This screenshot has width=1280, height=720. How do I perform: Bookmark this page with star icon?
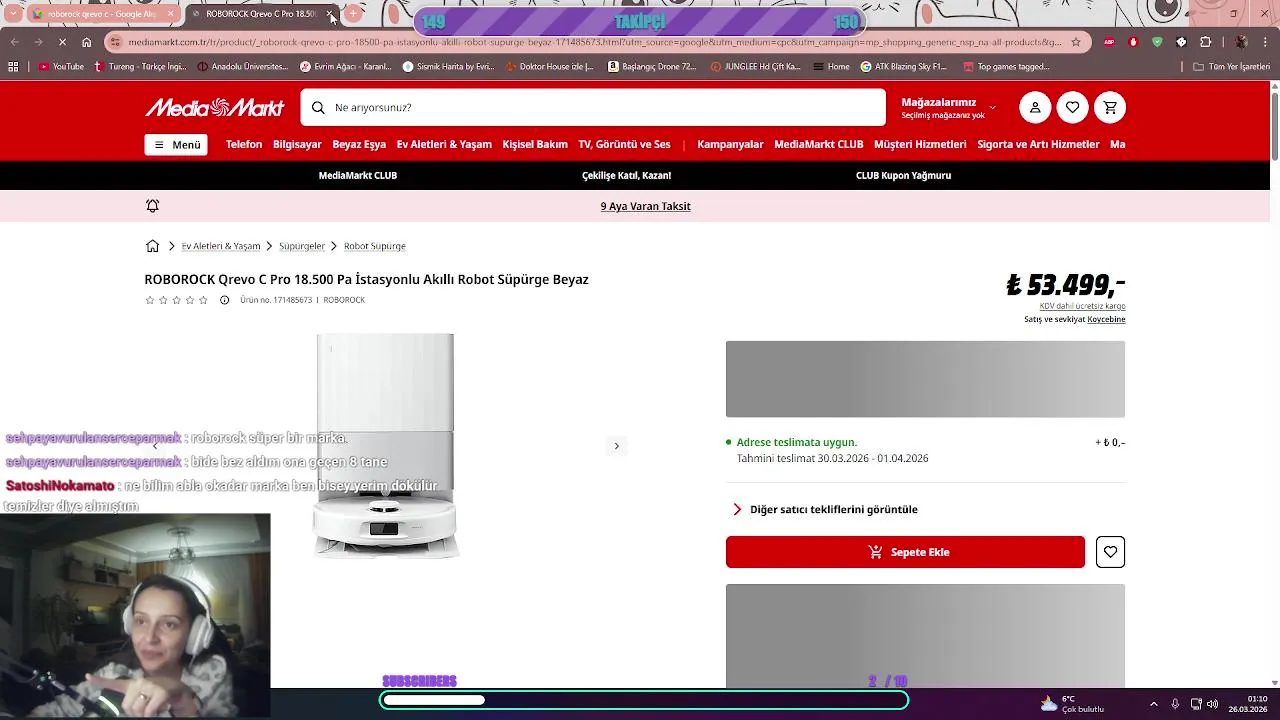[x=1076, y=42]
